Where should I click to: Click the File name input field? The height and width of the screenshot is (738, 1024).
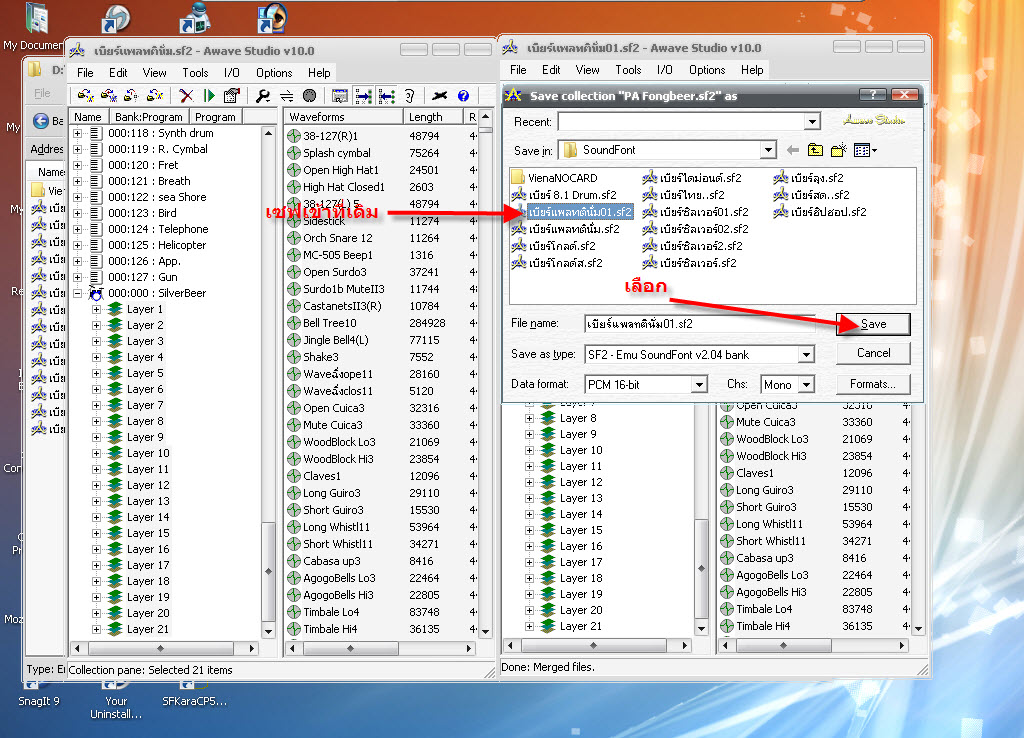(x=699, y=324)
